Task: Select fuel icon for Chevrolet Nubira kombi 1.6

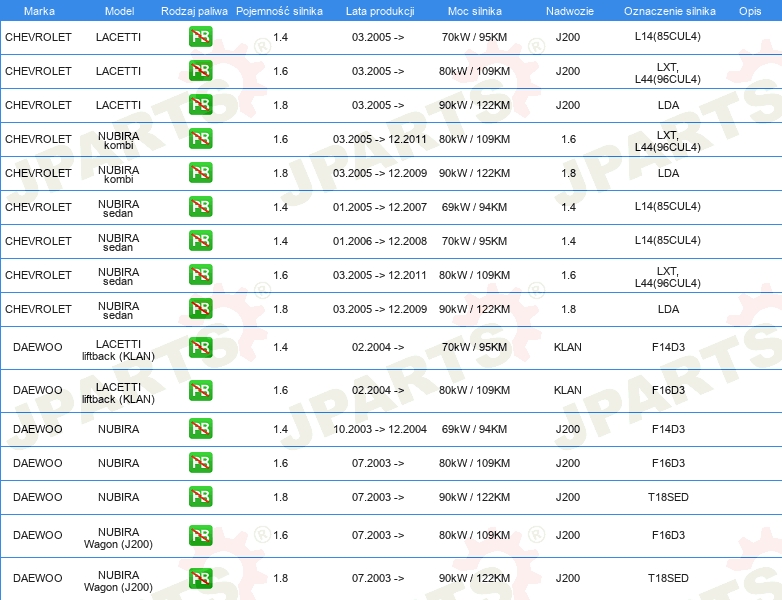Action: pos(200,139)
